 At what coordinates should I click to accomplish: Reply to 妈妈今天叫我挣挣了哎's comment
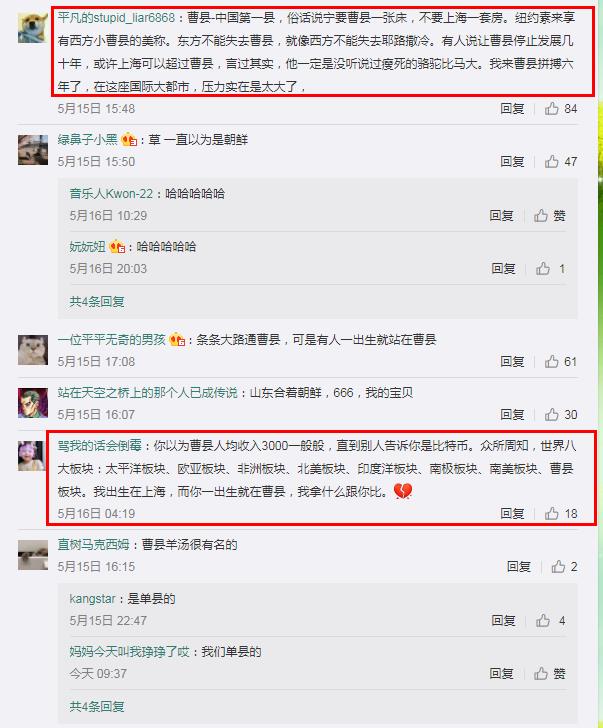point(501,673)
